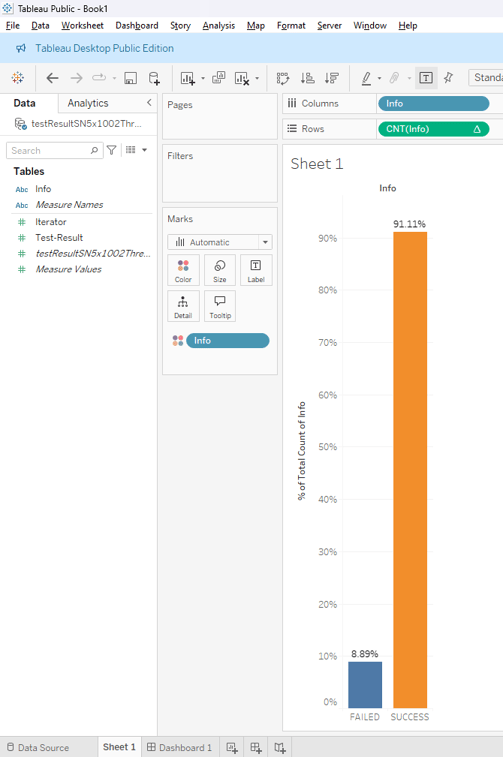503x757 pixels.
Task: Go to Data Source tab
Action: 38,747
